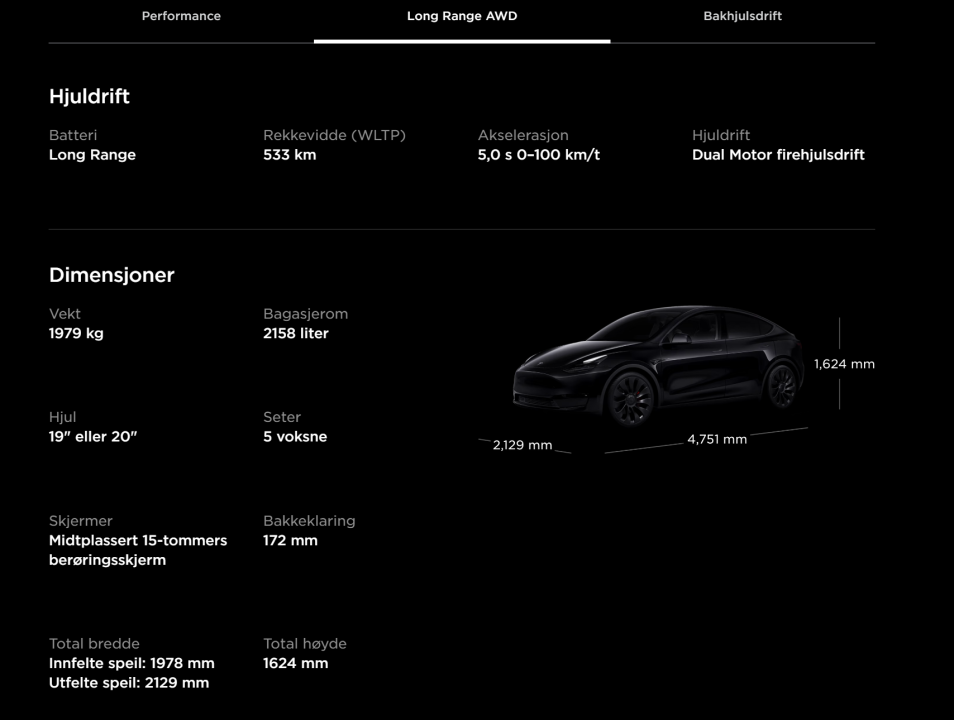
Task: Click the 5 voksne seating value
Action: coord(295,437)
